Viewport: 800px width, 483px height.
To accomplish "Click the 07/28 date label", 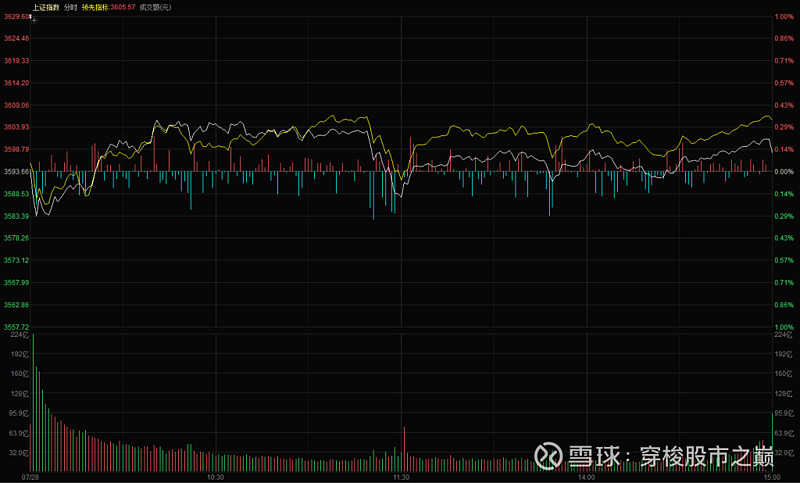I will [x=30, y=477].
